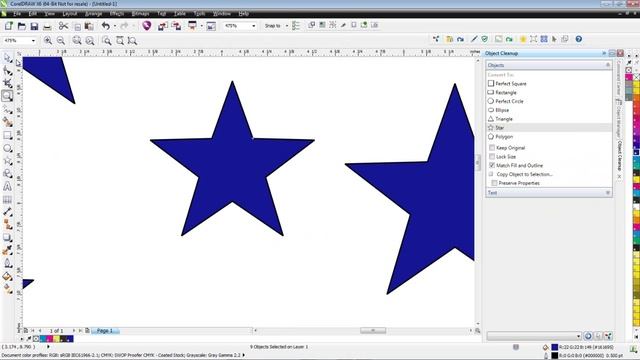The height and width of the screenshot is (360, 640).
Task: Select the Text tool
Action: coord(7,187)
